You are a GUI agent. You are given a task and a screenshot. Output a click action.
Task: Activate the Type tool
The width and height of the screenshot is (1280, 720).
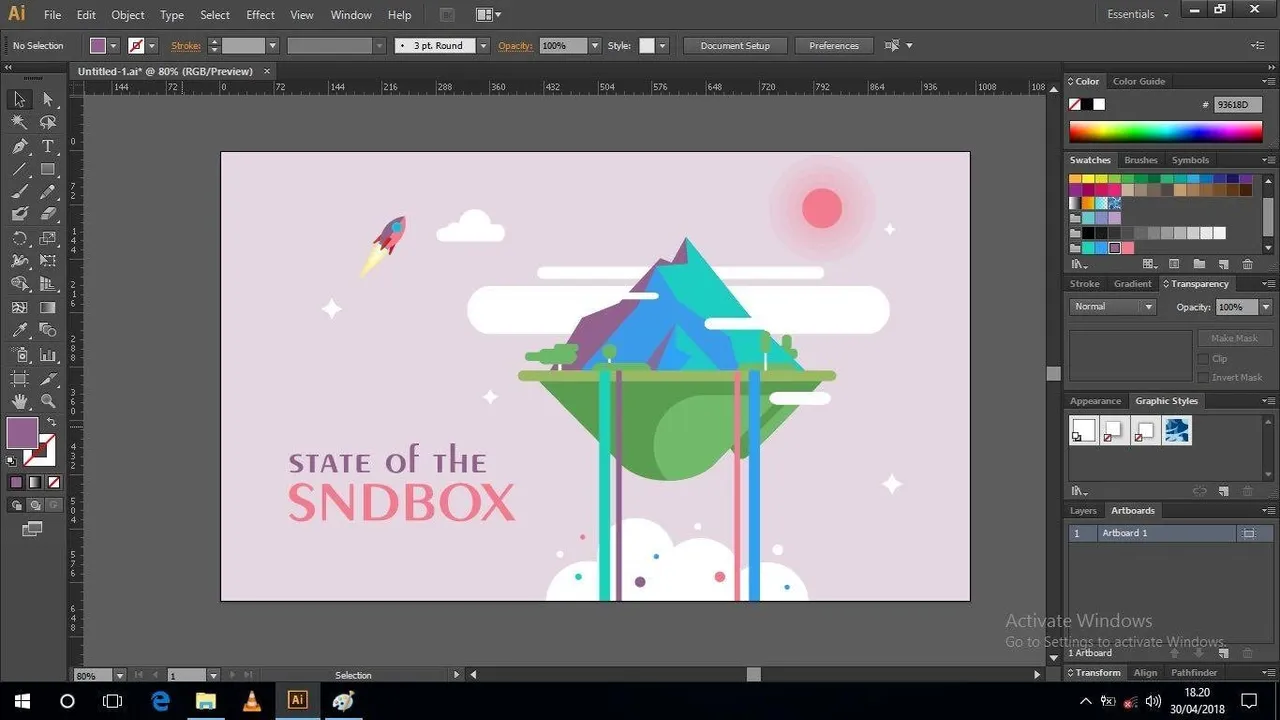pyautogui.click(x=47, y=146)
